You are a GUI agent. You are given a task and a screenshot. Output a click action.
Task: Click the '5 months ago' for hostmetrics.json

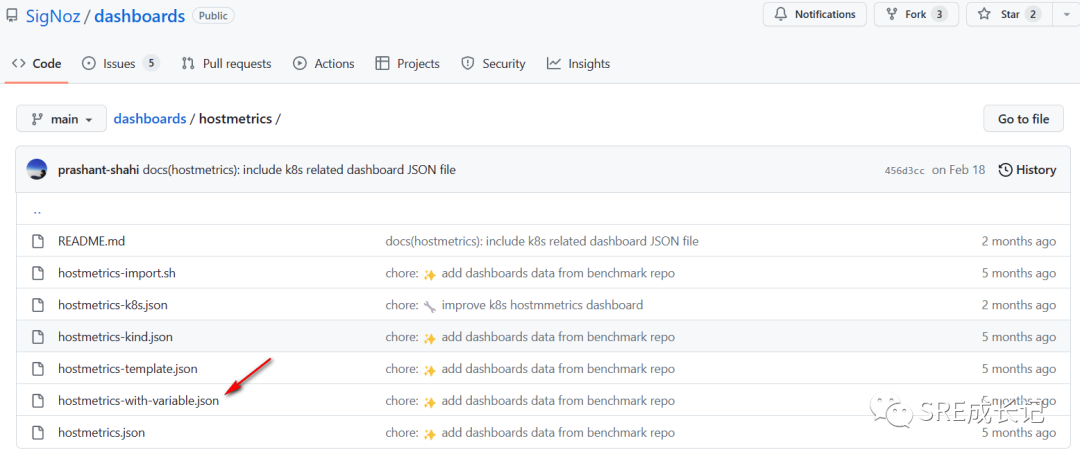pos(1019,433)
